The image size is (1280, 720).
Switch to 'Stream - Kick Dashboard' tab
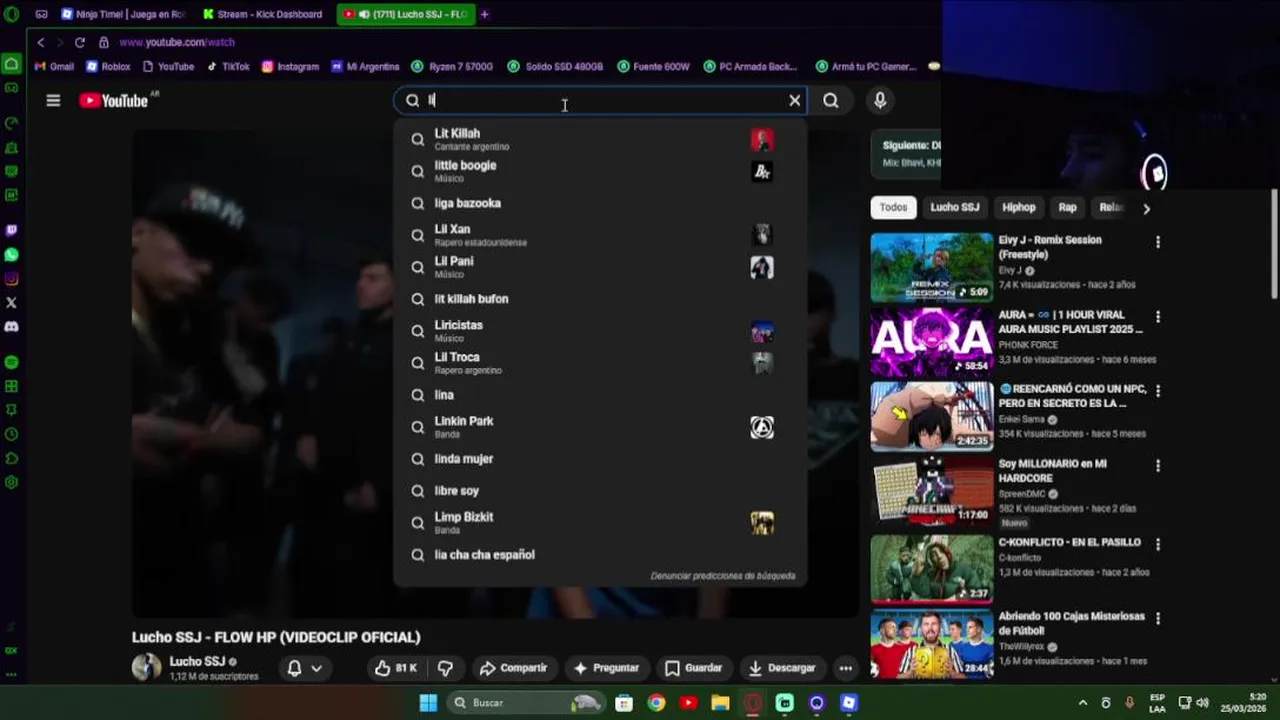[x=263, y=14]
